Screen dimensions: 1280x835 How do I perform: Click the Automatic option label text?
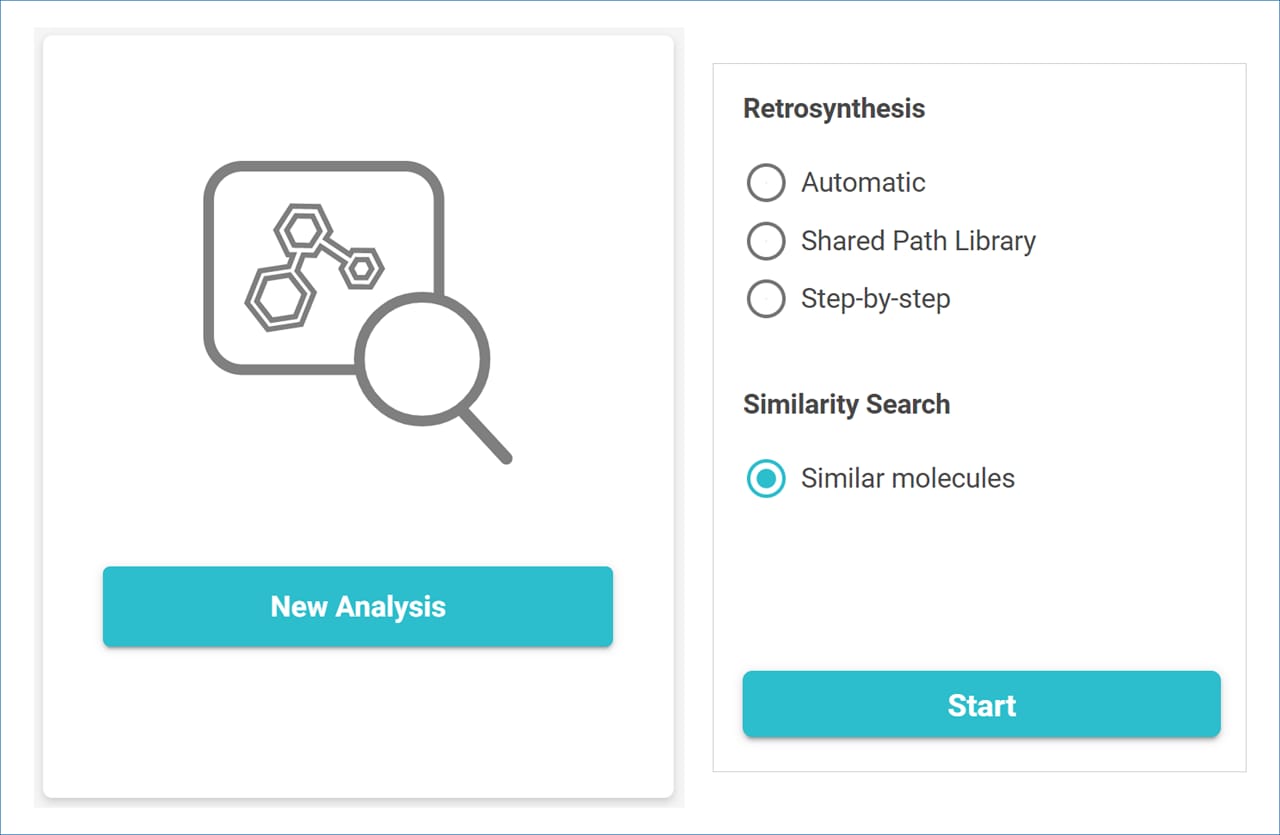pyautogui.click(x=863, y=183)
